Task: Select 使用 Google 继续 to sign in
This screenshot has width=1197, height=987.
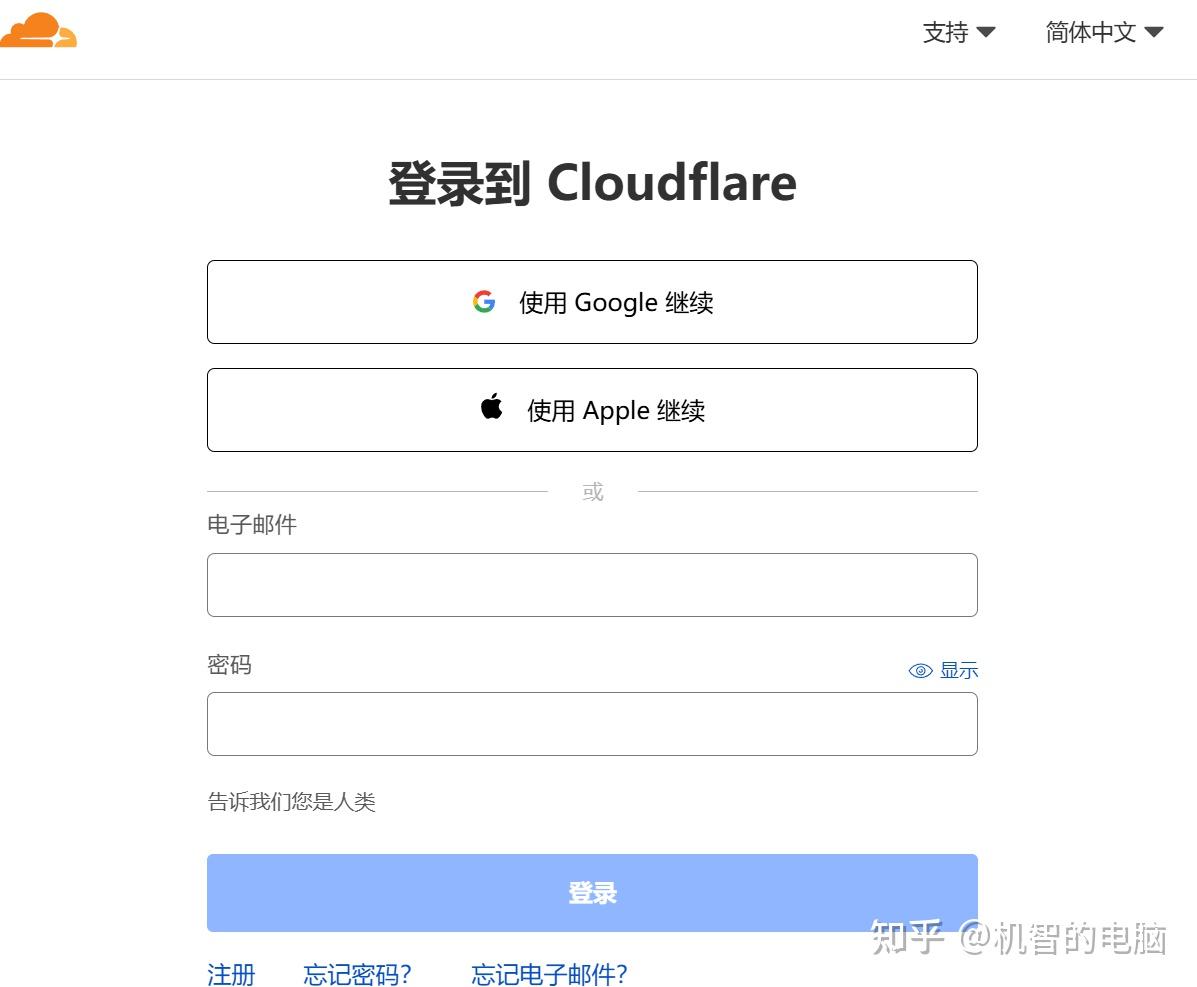Action: [592, 301]
